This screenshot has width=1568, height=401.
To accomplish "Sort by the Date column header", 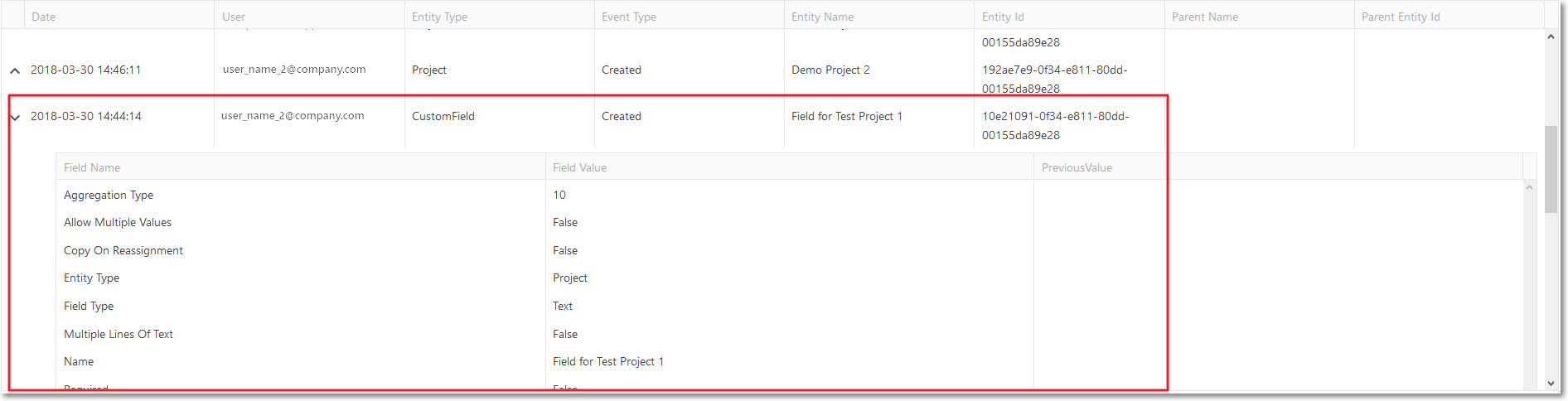I will pos(43,17).
